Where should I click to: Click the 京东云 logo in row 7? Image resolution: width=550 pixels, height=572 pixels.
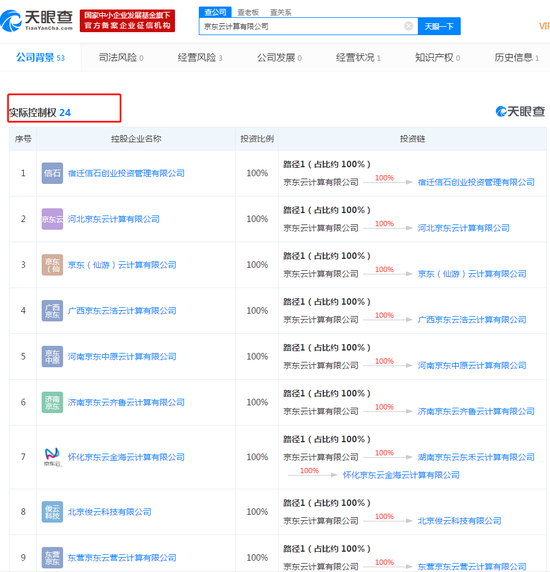[x=52, y=457]
